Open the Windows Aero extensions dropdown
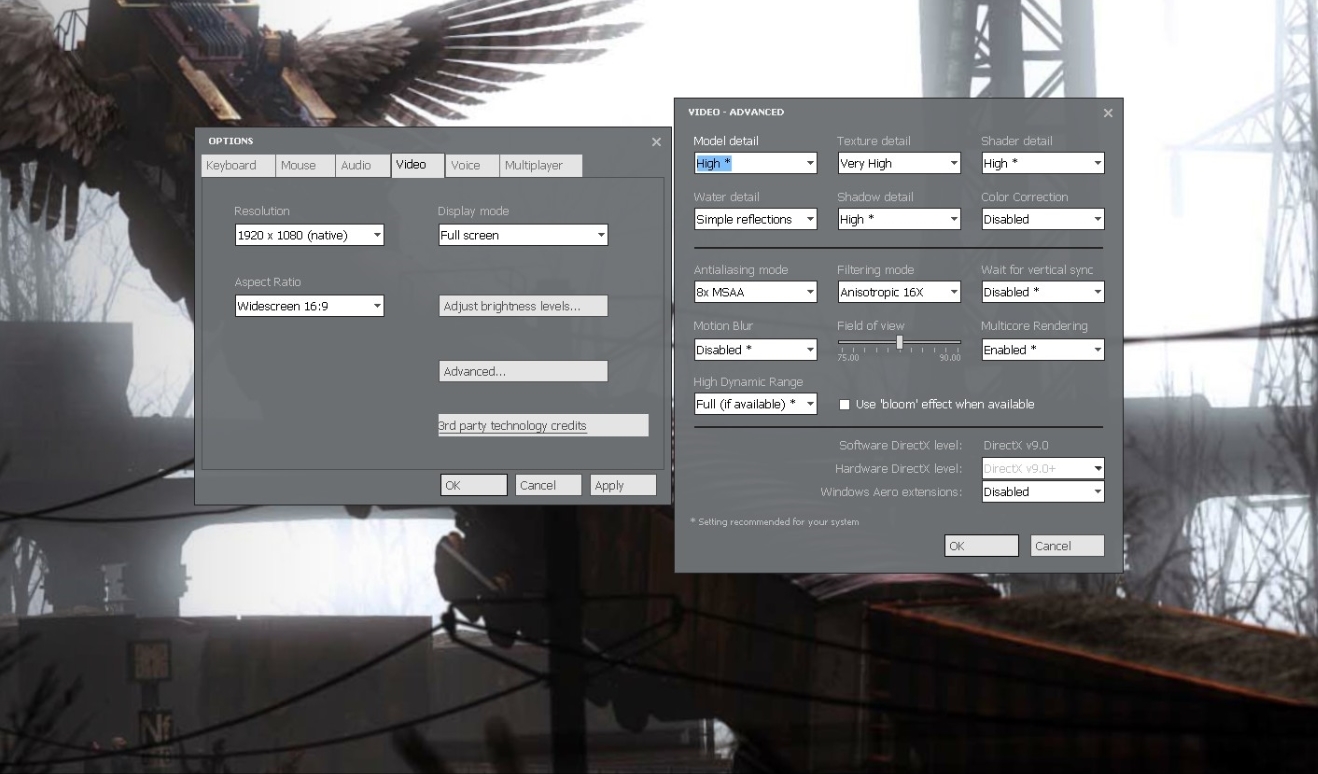 point(1043,492)
